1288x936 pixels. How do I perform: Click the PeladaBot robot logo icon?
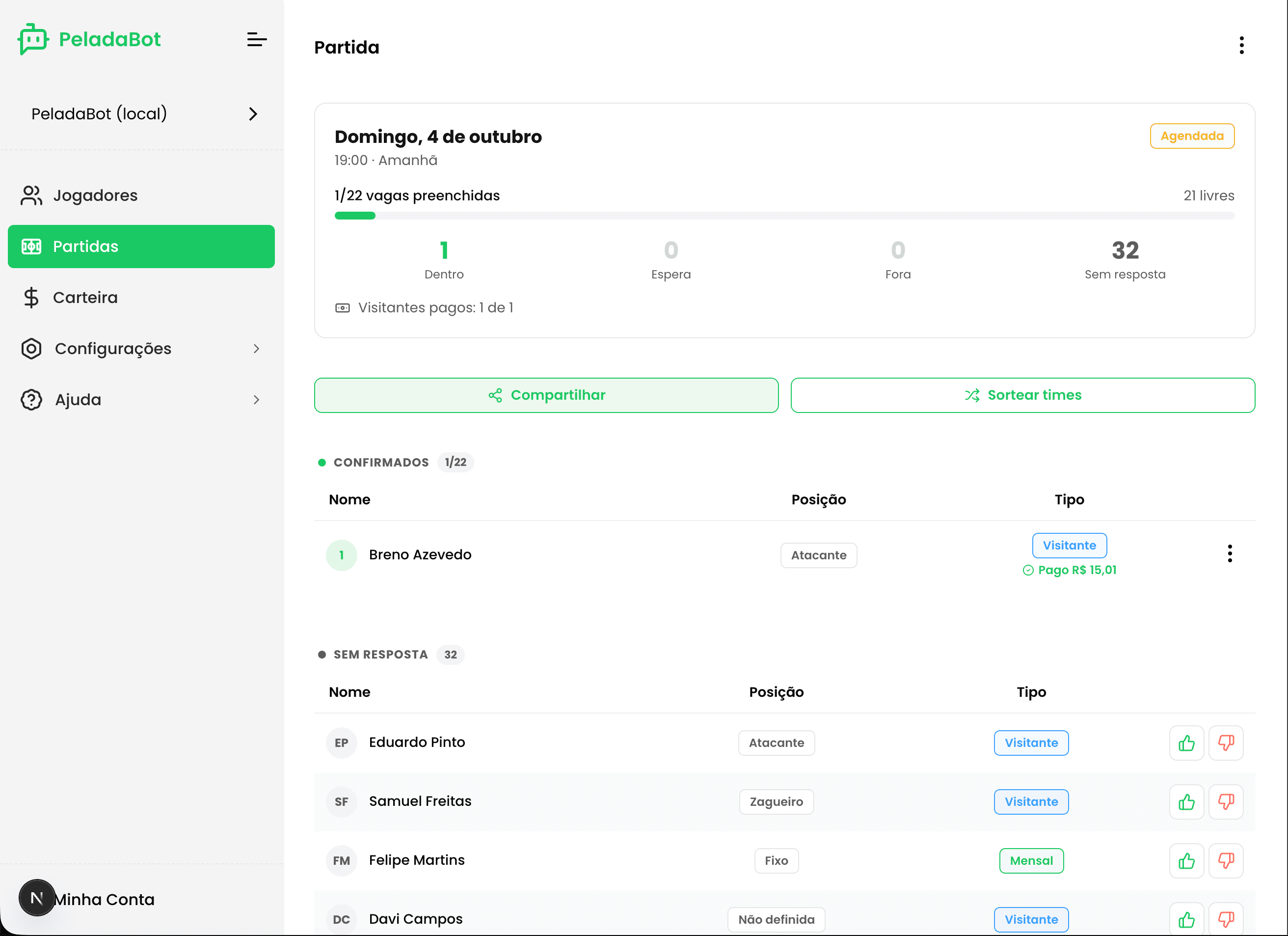(x=33, y=39)
